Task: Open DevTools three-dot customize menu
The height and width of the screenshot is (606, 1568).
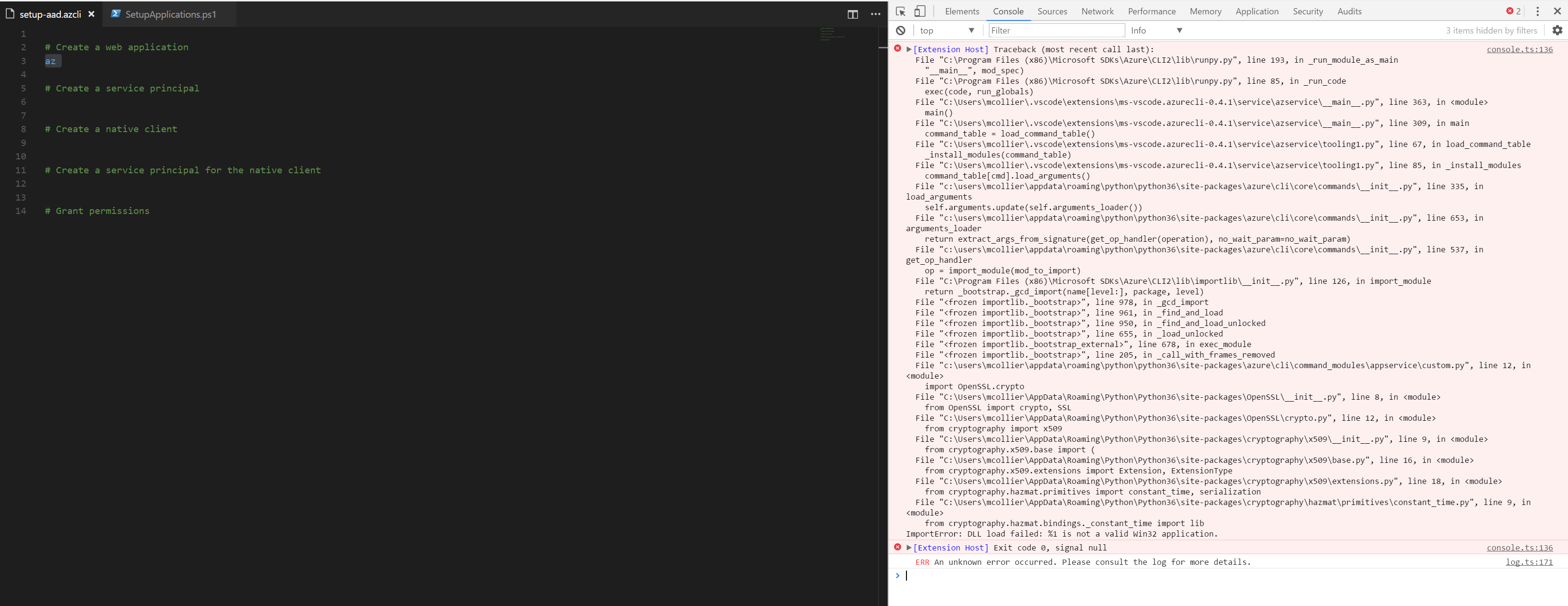Action: coord(1537,11)
